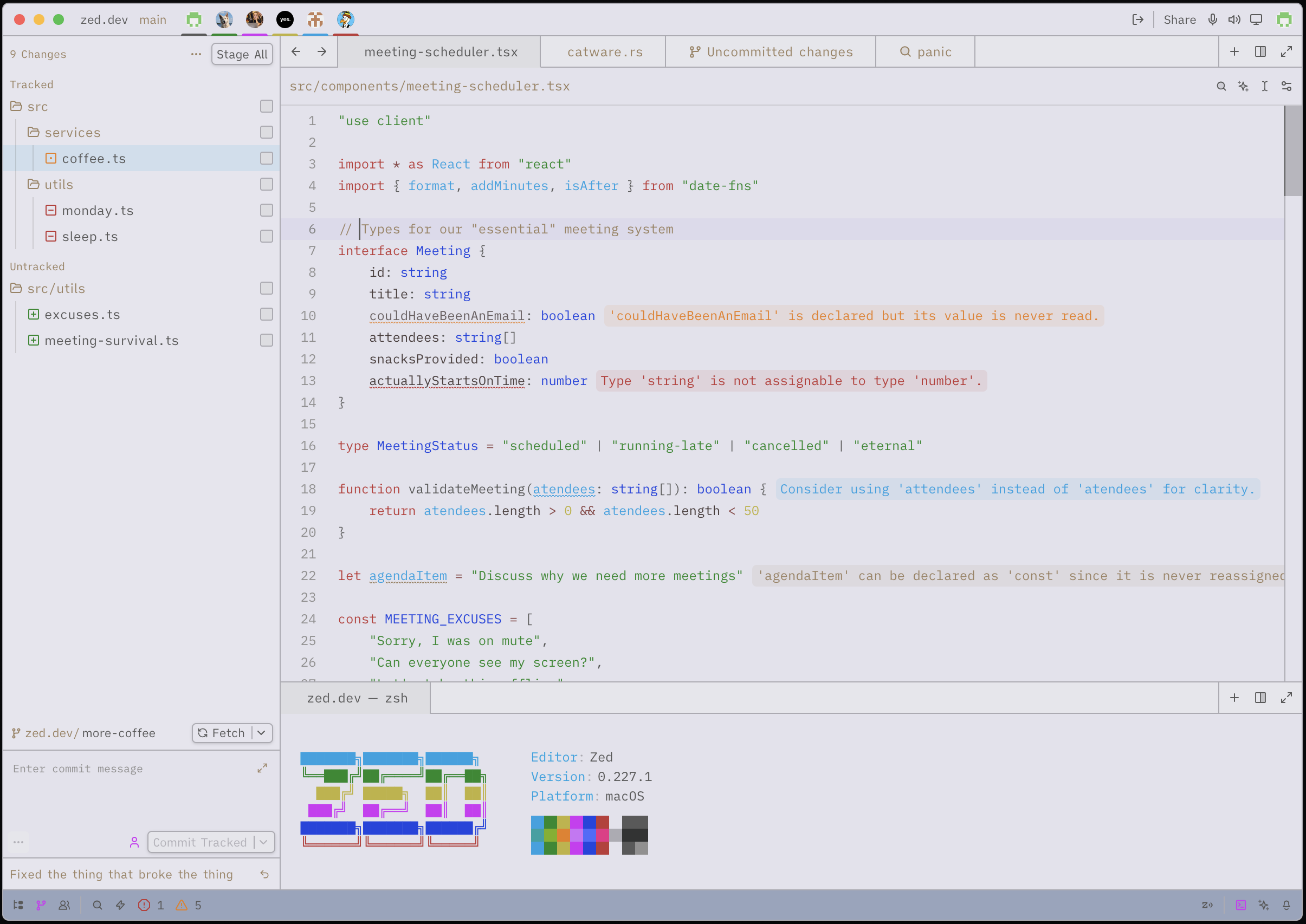Stage the coffee.ts checkbox
Viewport: 1306px width, 924px height.
(267, 158)
